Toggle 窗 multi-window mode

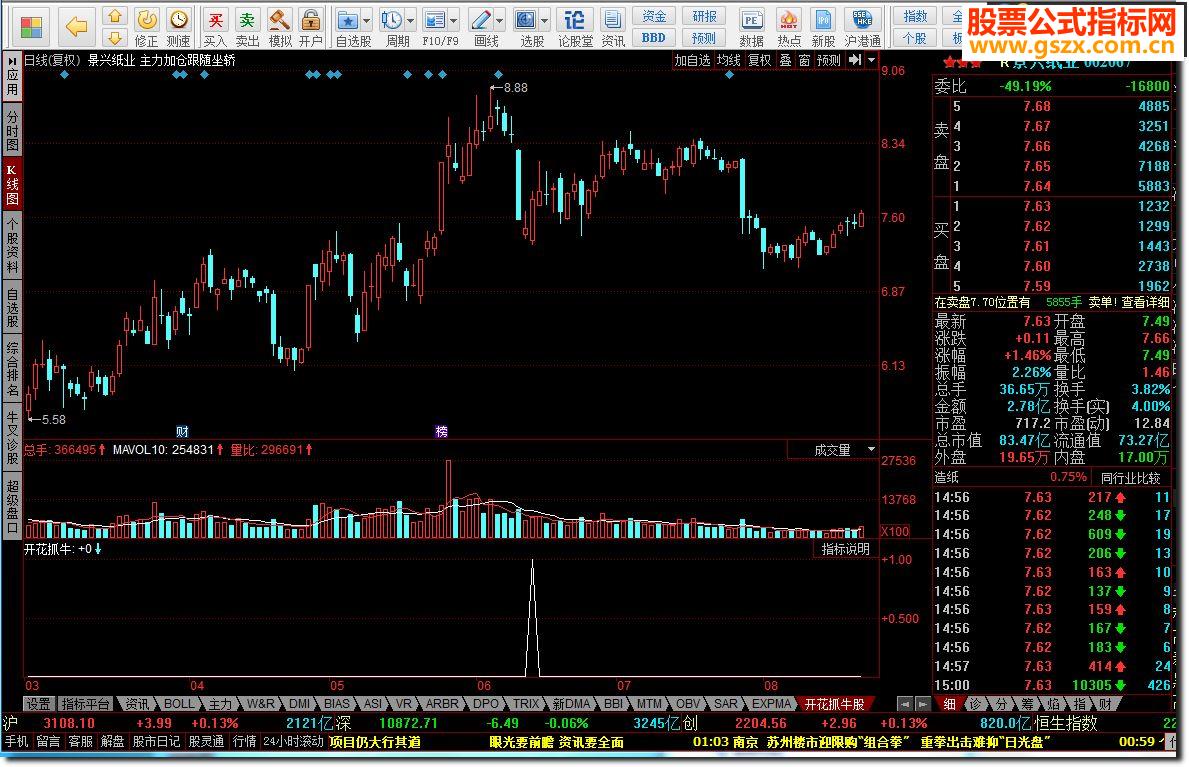[805, 60]
